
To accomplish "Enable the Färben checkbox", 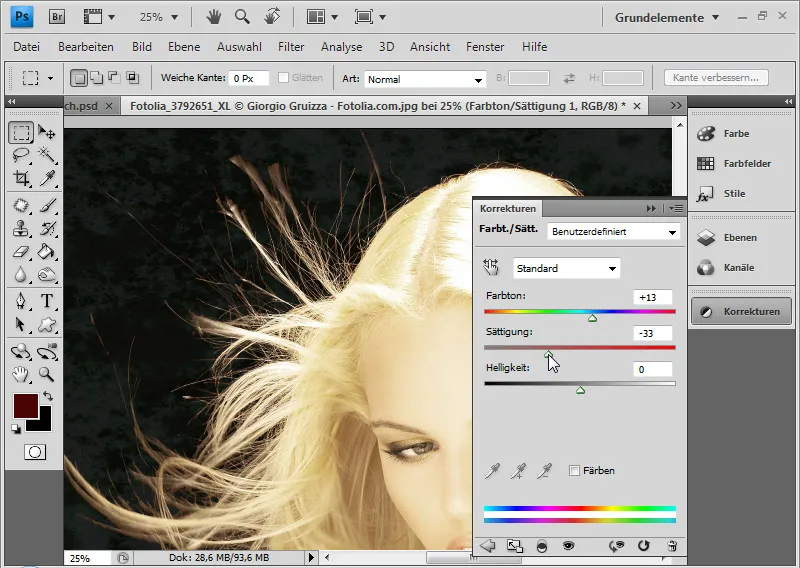I will pyautogui.click(x=574, y=471).
